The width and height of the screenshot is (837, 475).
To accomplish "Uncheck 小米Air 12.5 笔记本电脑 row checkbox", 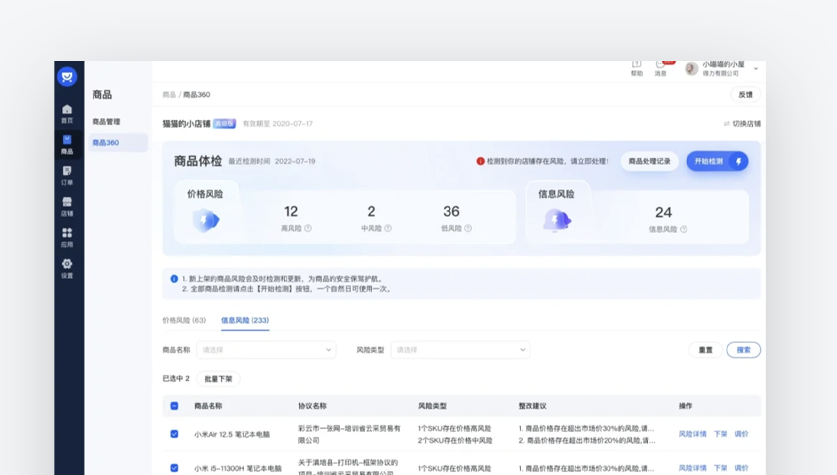I will (x=174, y=434).
